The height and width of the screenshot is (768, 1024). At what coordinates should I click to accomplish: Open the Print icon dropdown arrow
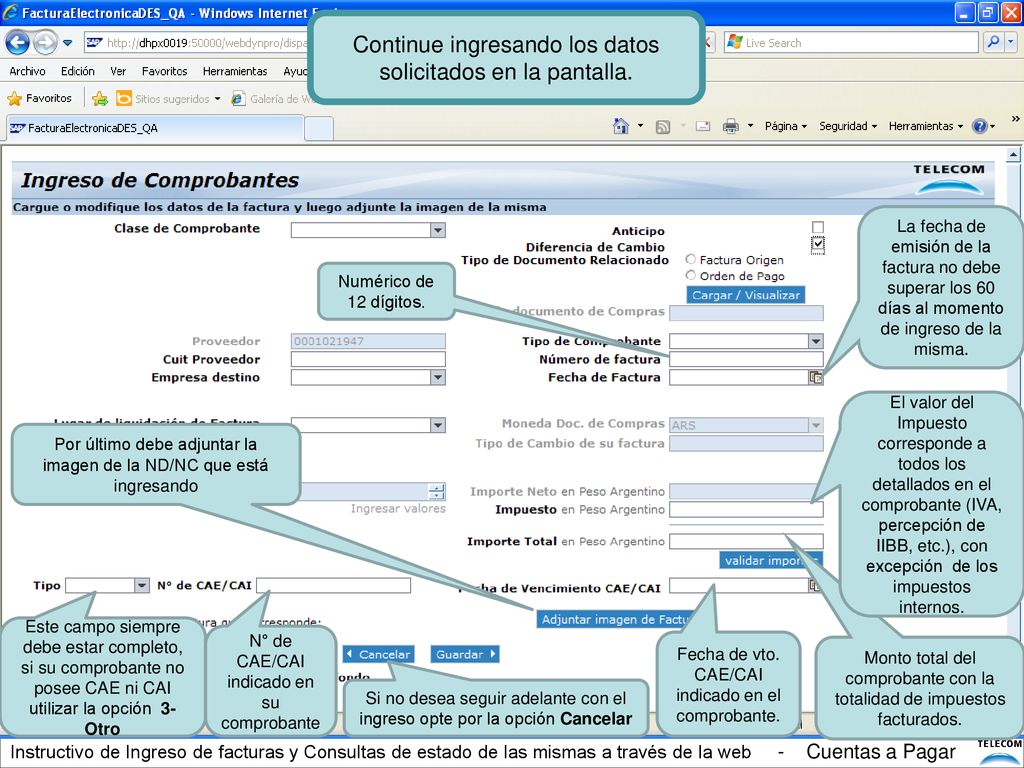pyautogui.click(x=750, y=126)
